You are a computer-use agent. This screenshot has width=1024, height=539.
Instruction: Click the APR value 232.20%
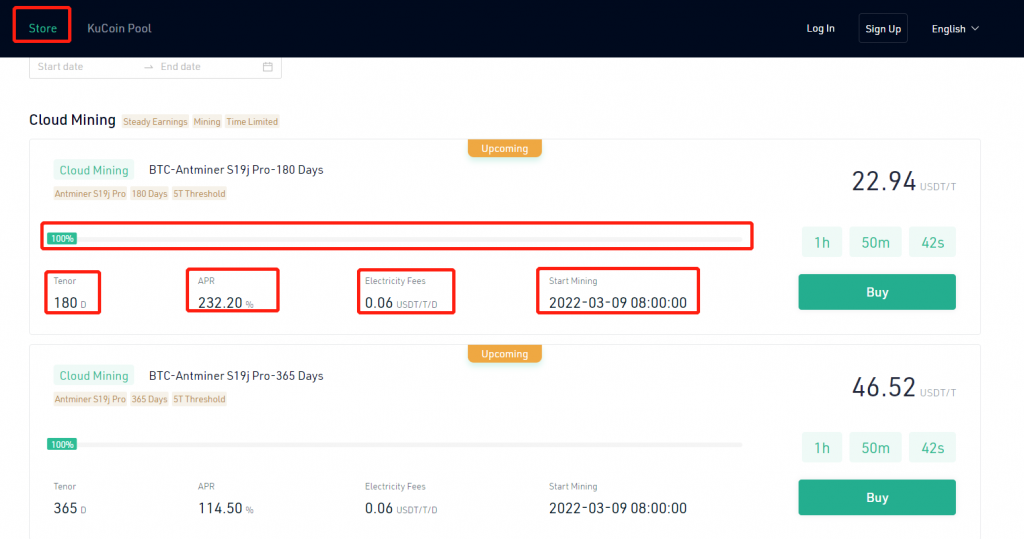click(225, 302)
